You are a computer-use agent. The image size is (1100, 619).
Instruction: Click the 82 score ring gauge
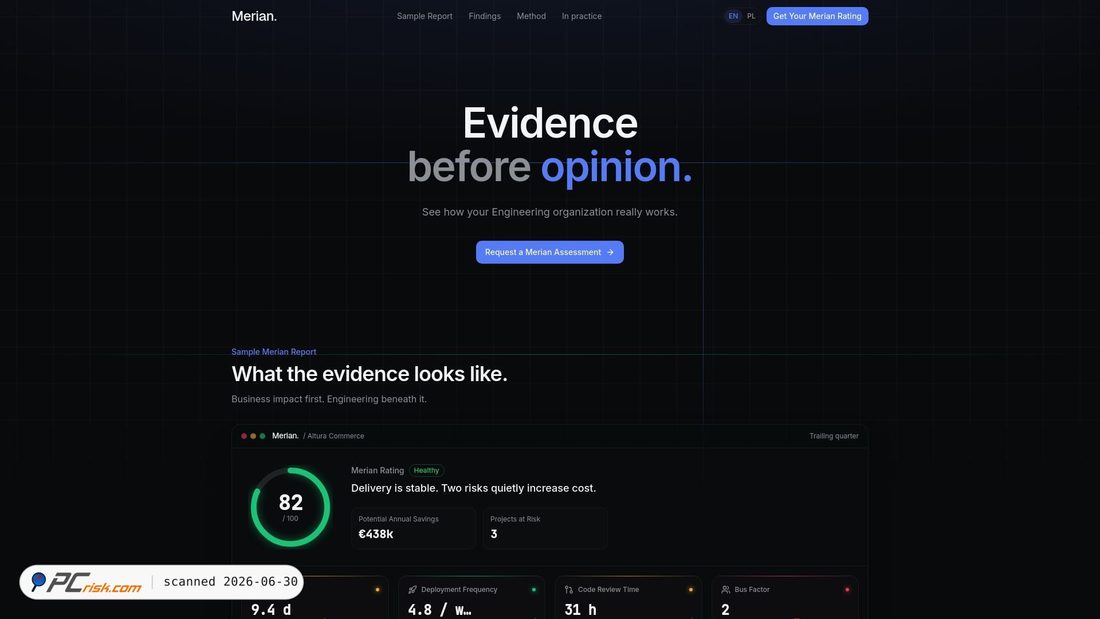tap(290, 507)
